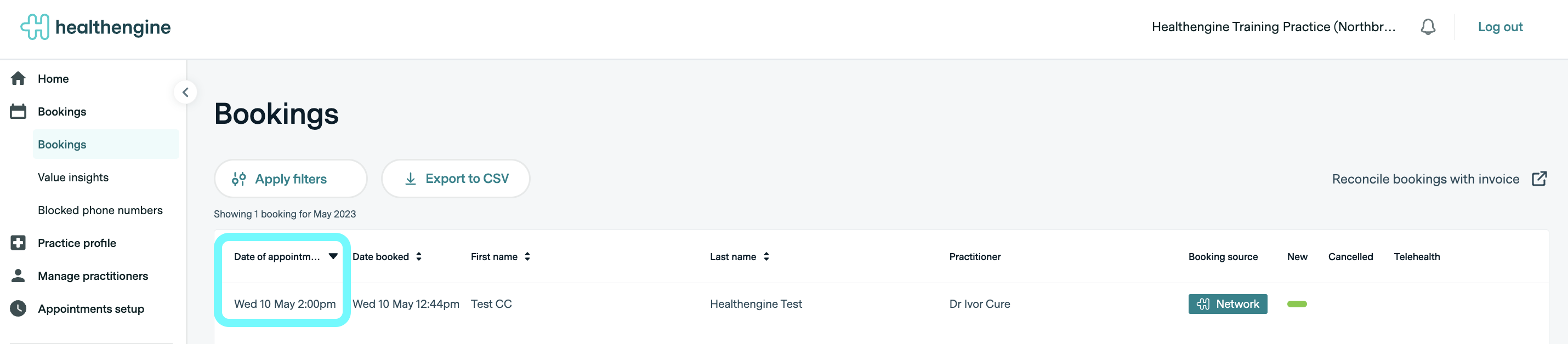
Task: Click the Log out link
Action: (x=1500, y=27)
